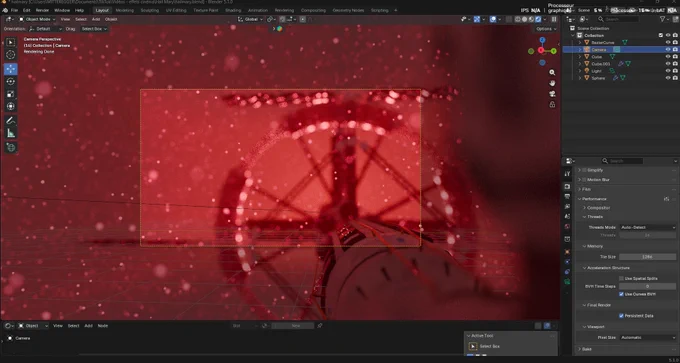Collapse the Acceleration Structure subpanel
This screenshot has height=363, width=680.
[608, 268]
